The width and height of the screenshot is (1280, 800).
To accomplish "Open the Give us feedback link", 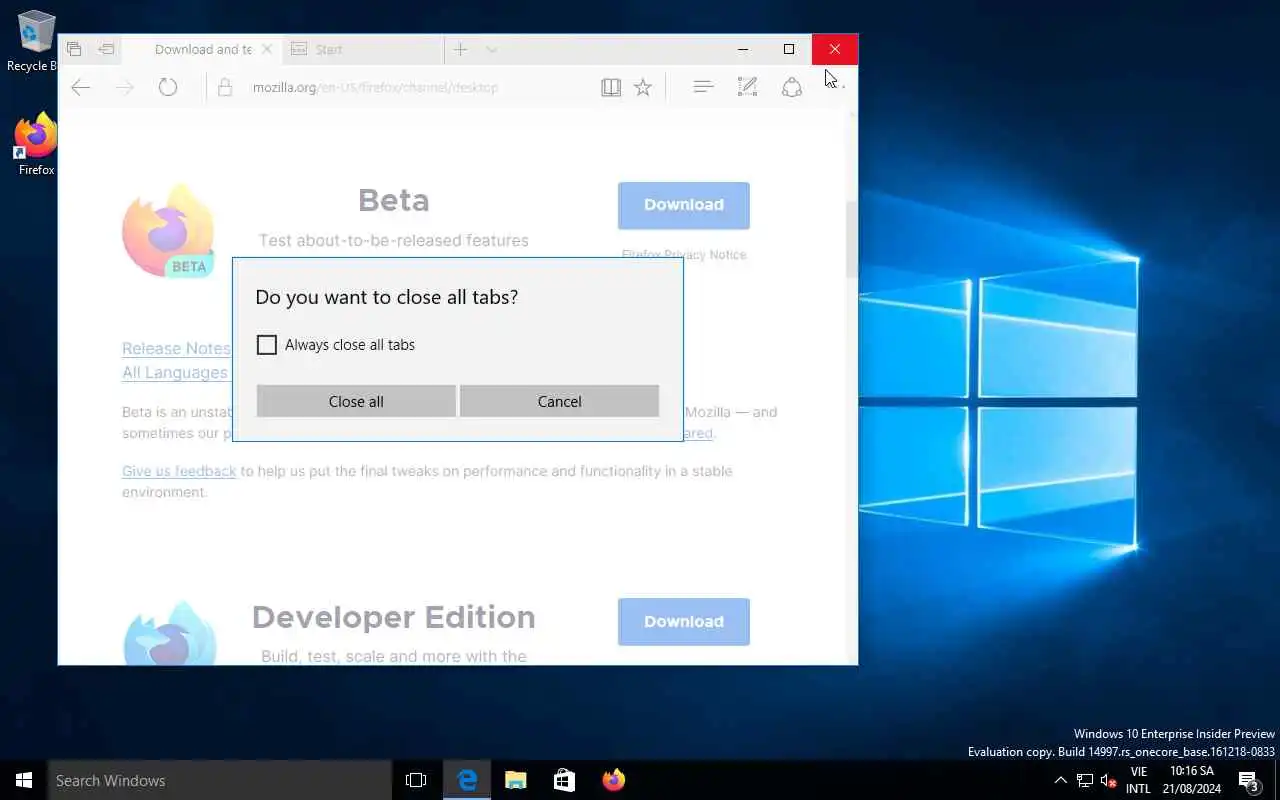I will click(x=179, y=471).
